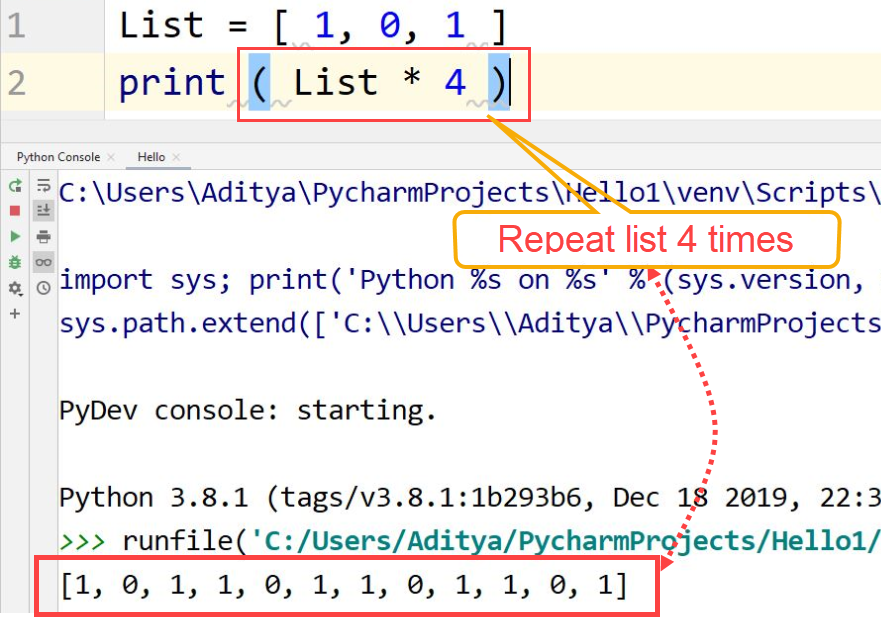Image resolution: width=881 pixels, height=638 pixels.
Task: Click 'List' inside the print call
Action: [x=335, y=83]
